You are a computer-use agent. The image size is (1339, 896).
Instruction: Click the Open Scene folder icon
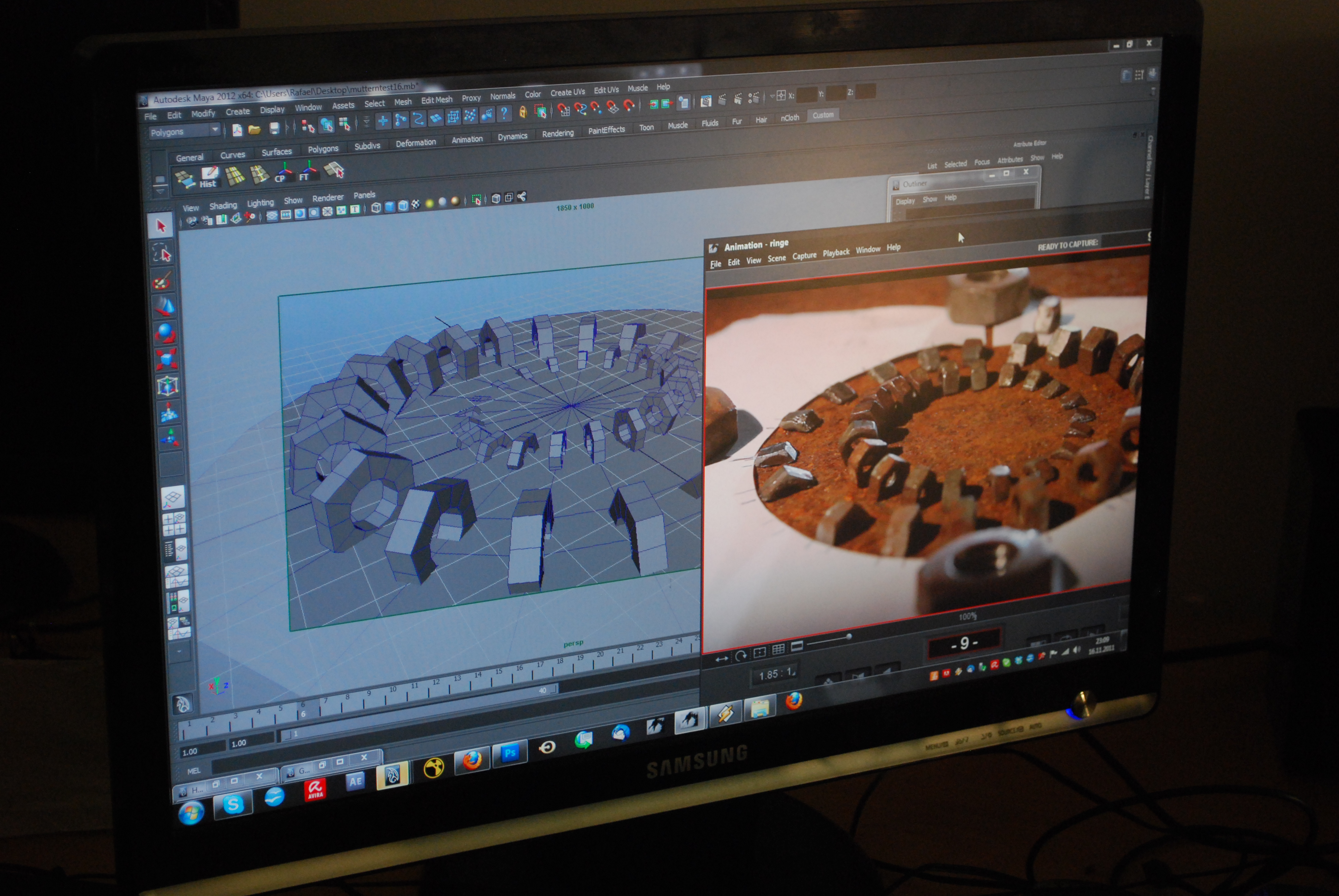pyautogui.click(x=255, y=130)
